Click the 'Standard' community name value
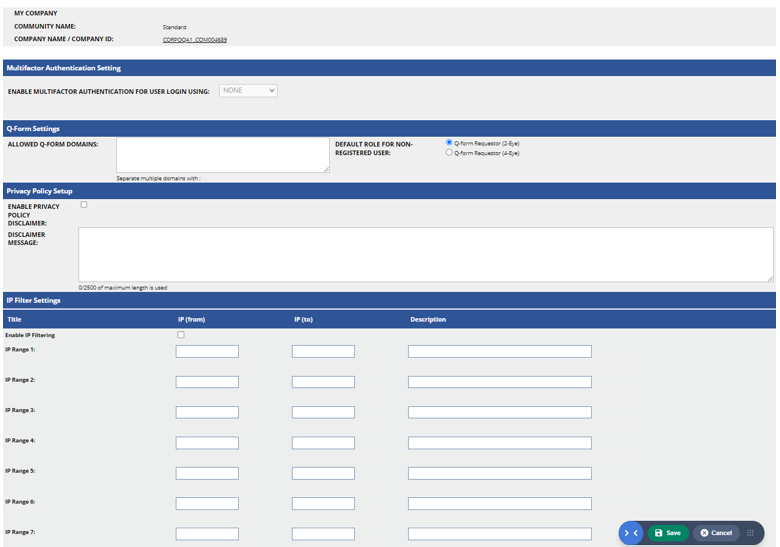Image resolution: width=780 pixels, height=547 pixels. click(175, 27)
